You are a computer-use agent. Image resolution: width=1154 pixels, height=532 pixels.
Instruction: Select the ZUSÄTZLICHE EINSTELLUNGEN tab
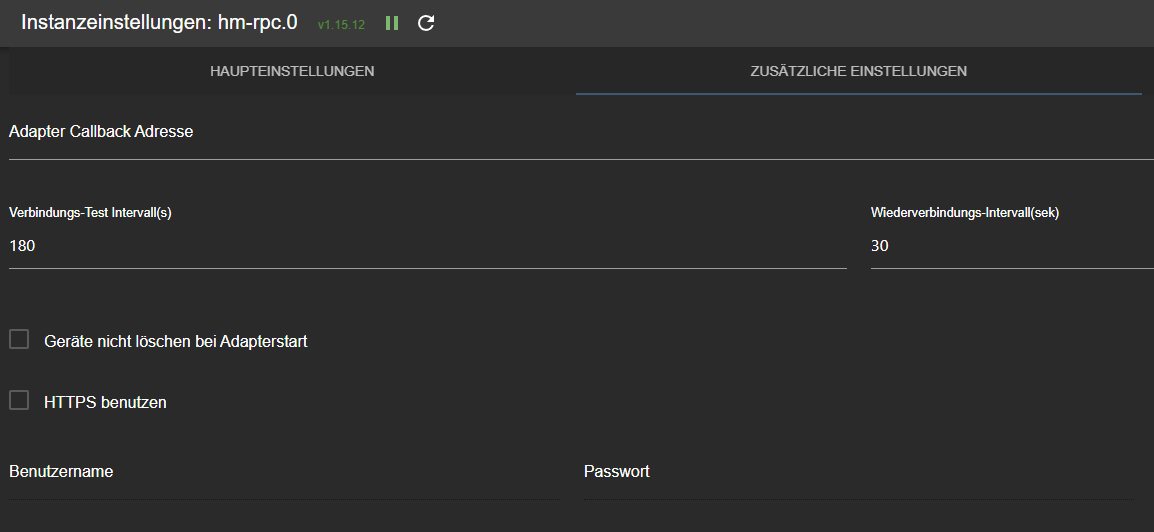point(858,71)
